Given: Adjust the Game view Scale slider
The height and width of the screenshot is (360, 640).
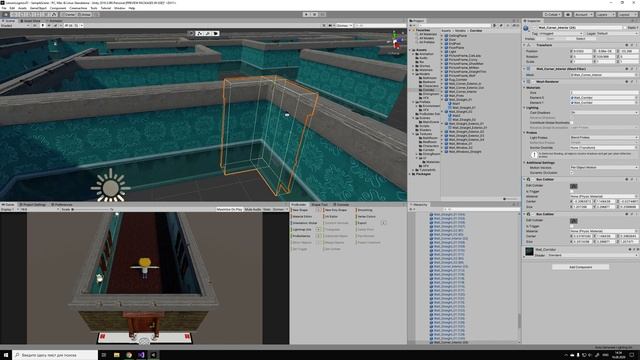Looking at the screenshot, I should (91, 209).
